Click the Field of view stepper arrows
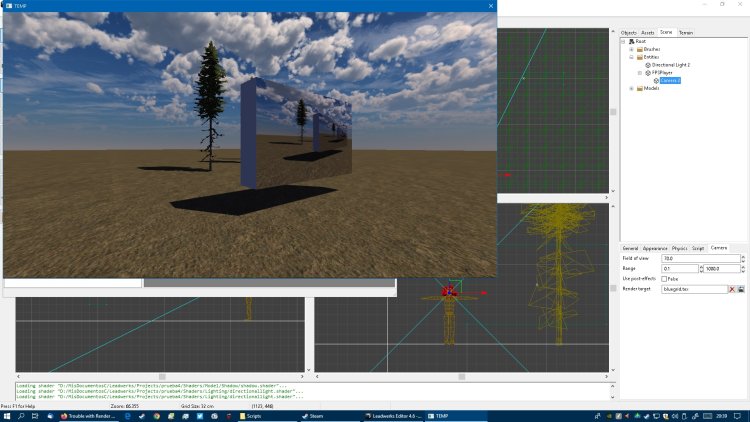Viewport: 750px width, 422px height. (741, 258)
